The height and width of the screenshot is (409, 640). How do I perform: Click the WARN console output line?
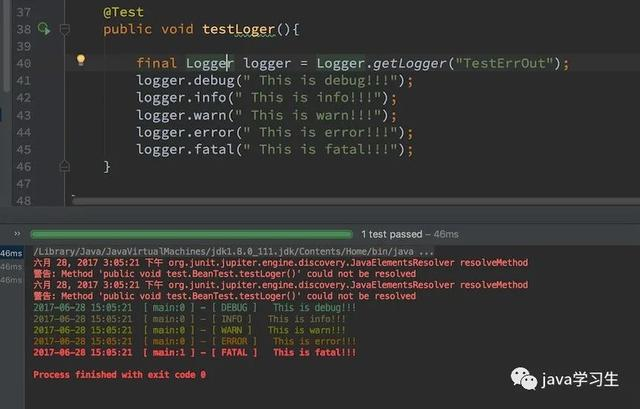click(x=189, y=330)
